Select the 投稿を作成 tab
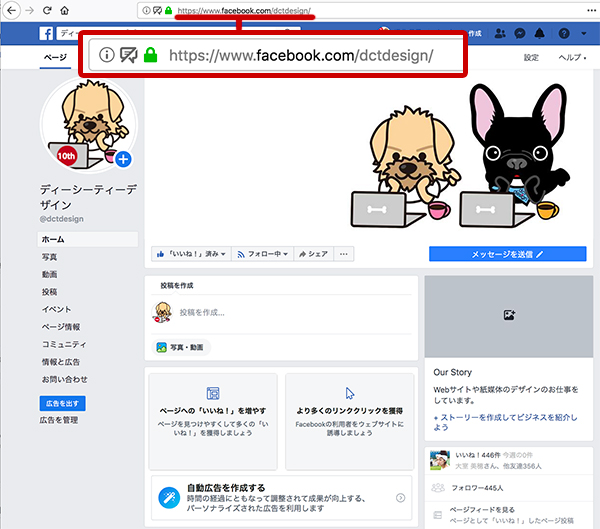The width and height of the screenshot is (600, 529). point(177,286)
